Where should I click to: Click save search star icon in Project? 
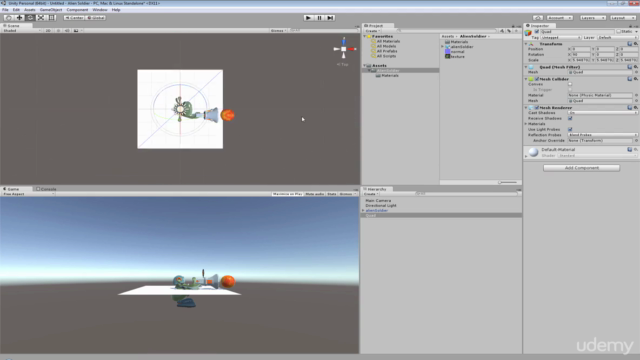point(516,31)
